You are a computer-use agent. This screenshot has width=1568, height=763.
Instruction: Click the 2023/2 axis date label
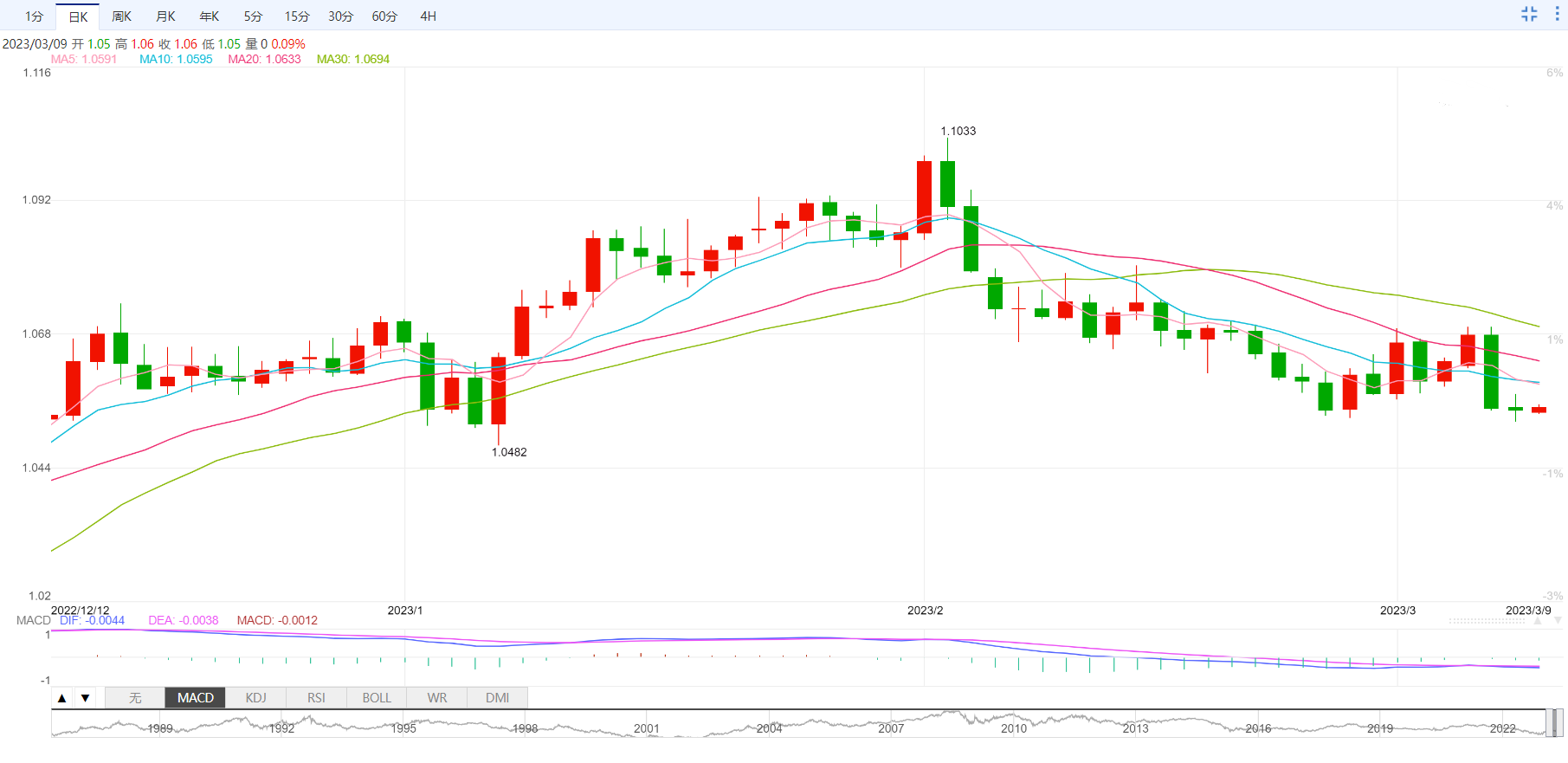[925, 611]
